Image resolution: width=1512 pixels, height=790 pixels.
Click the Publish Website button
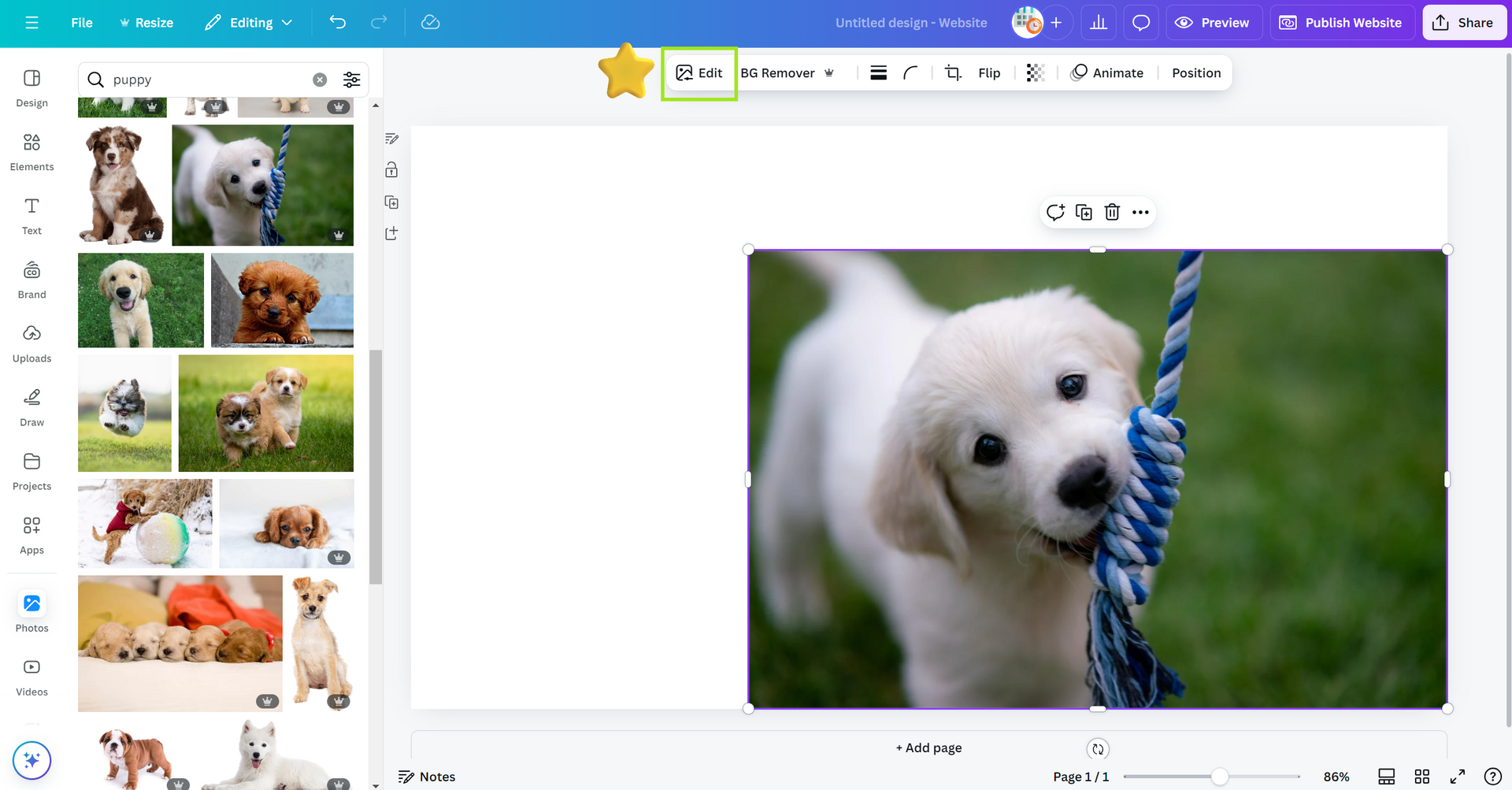[x=1342, y=23]
